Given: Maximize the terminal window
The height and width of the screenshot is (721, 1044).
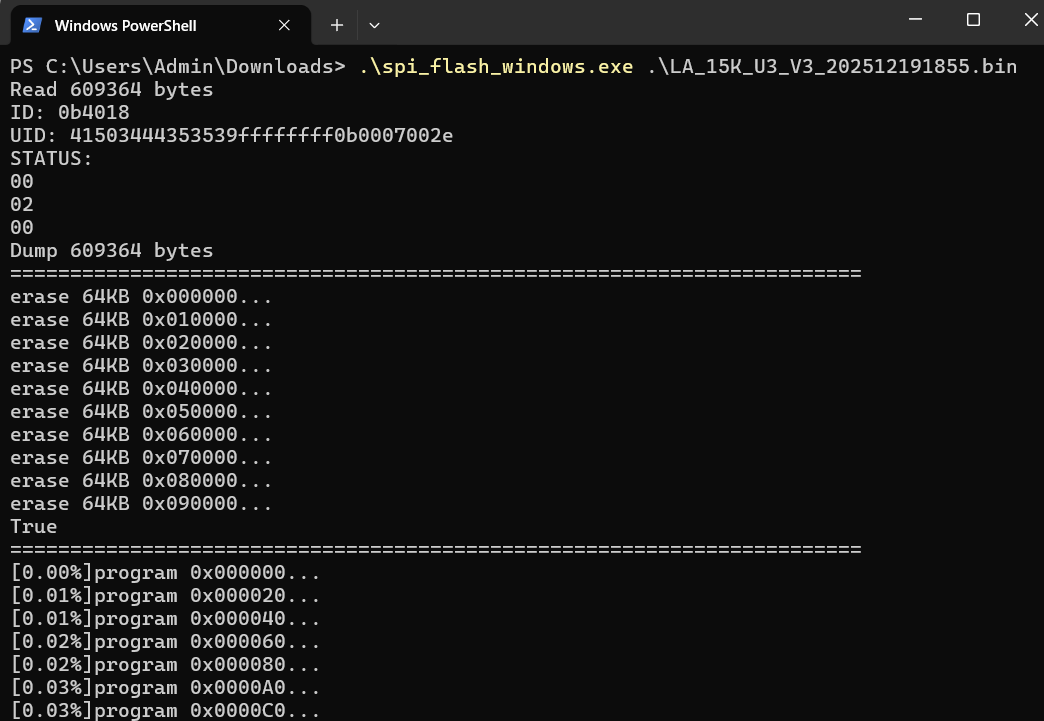Looking at the screenshot, I should tap(973, 20).
